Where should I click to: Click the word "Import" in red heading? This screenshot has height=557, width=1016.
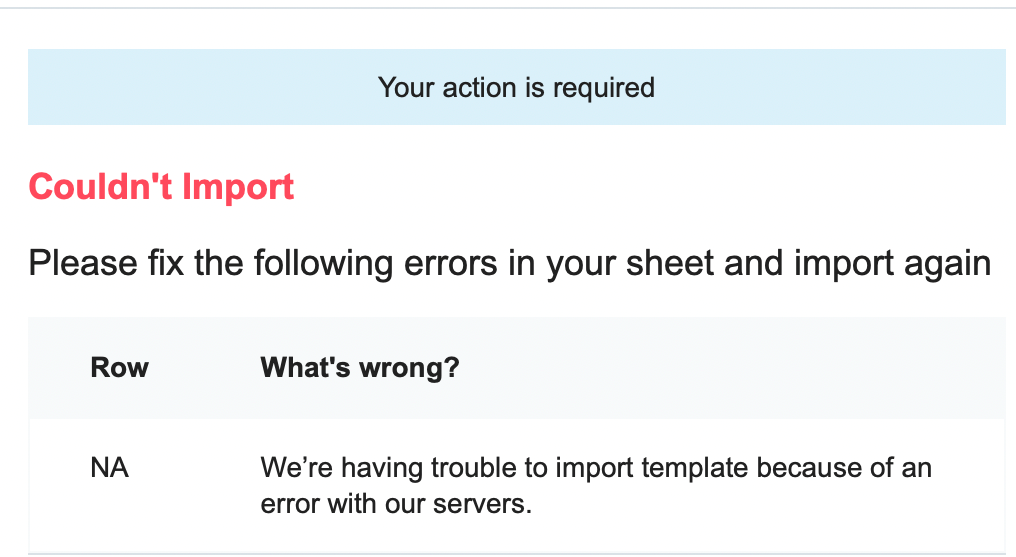(238, 188)
